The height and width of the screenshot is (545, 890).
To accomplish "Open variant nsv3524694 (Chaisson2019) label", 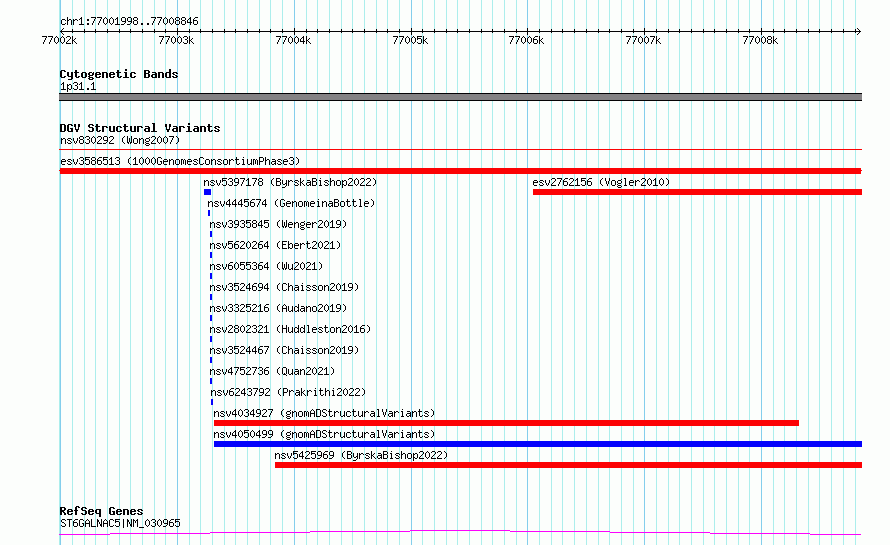I will 284,287.
